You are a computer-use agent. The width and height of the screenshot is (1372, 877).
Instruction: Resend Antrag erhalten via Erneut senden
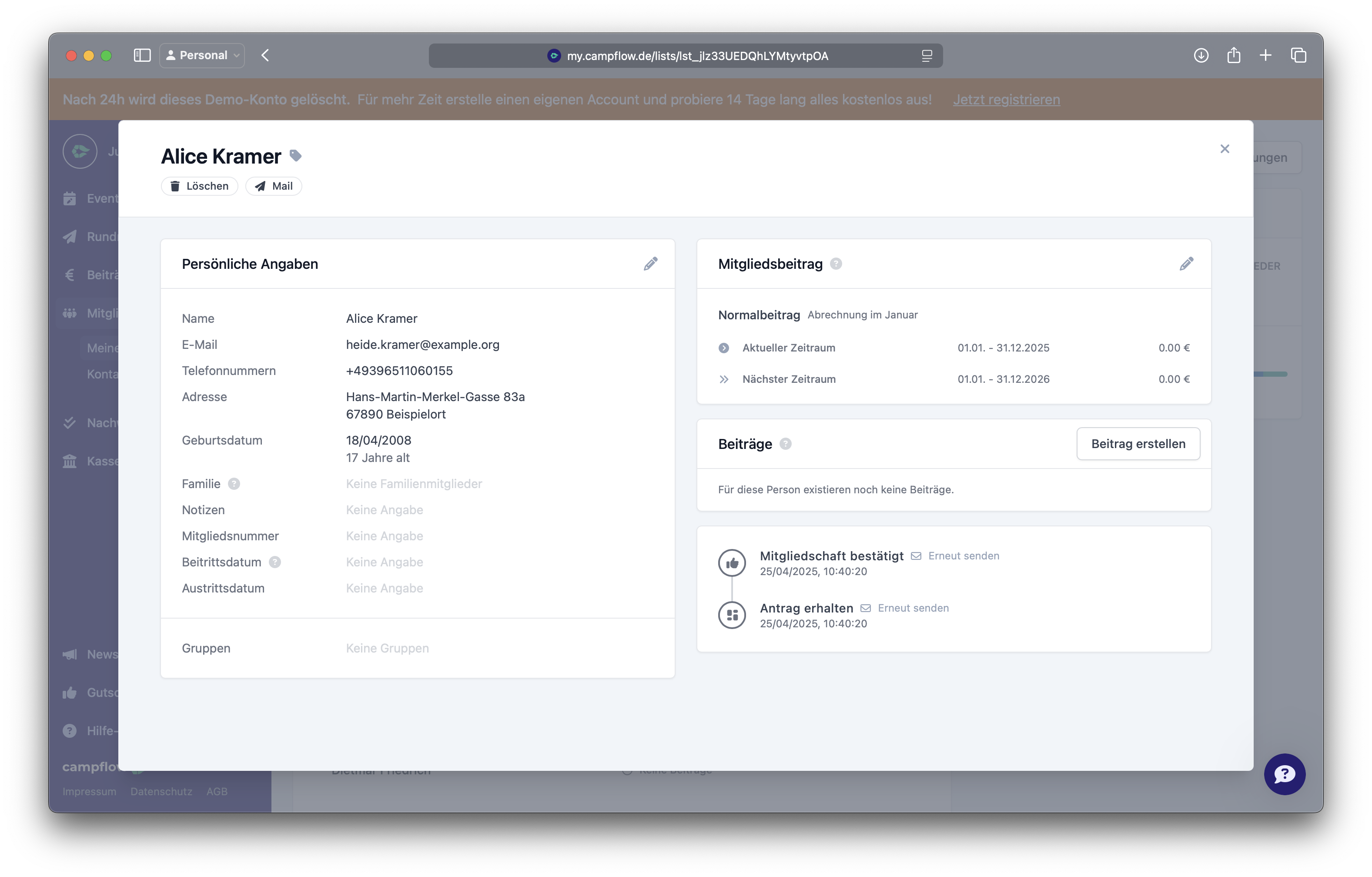click(x=913, y=608)
